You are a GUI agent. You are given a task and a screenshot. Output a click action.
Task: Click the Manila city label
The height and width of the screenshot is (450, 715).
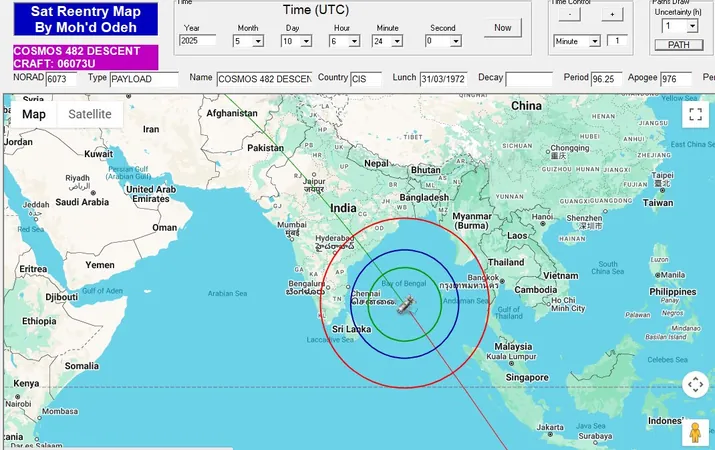point(673,275)
